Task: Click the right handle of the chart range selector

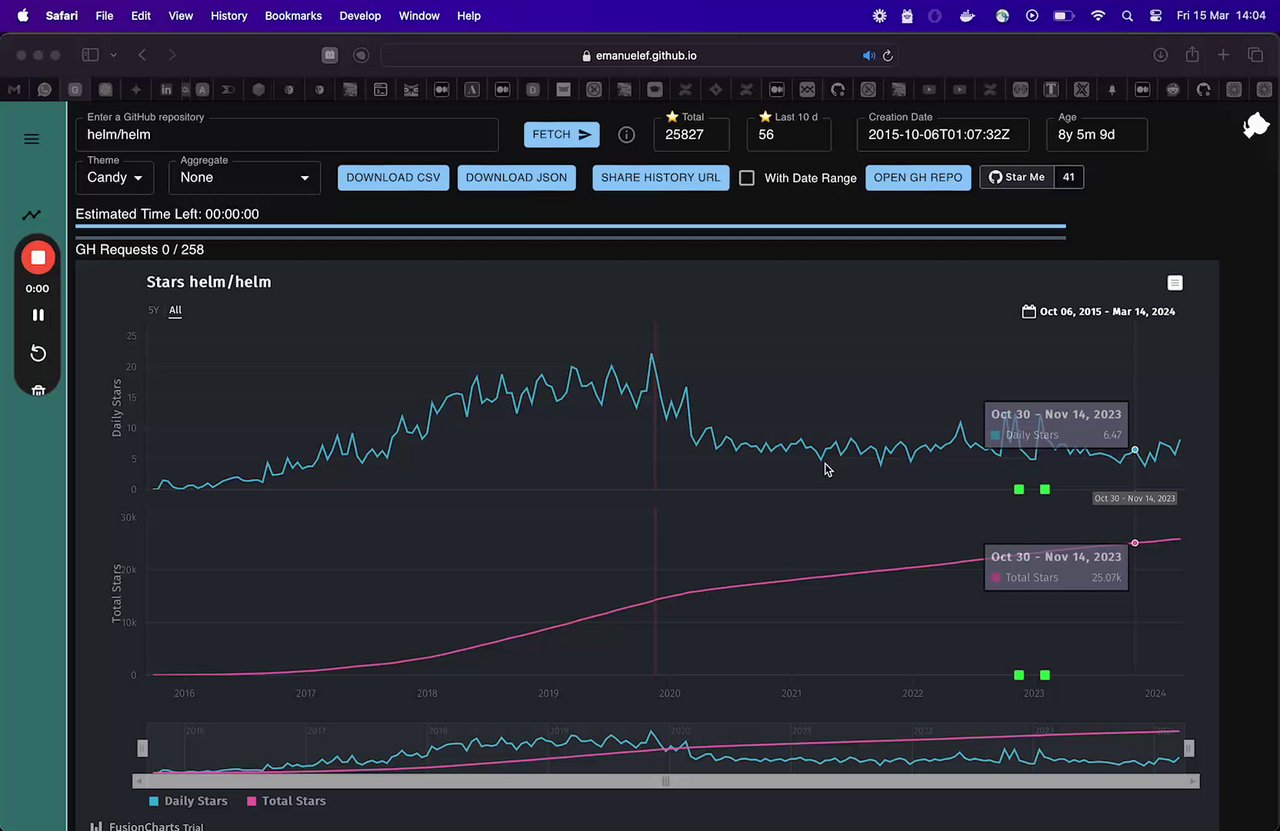Action: (x=1189, y=748)
